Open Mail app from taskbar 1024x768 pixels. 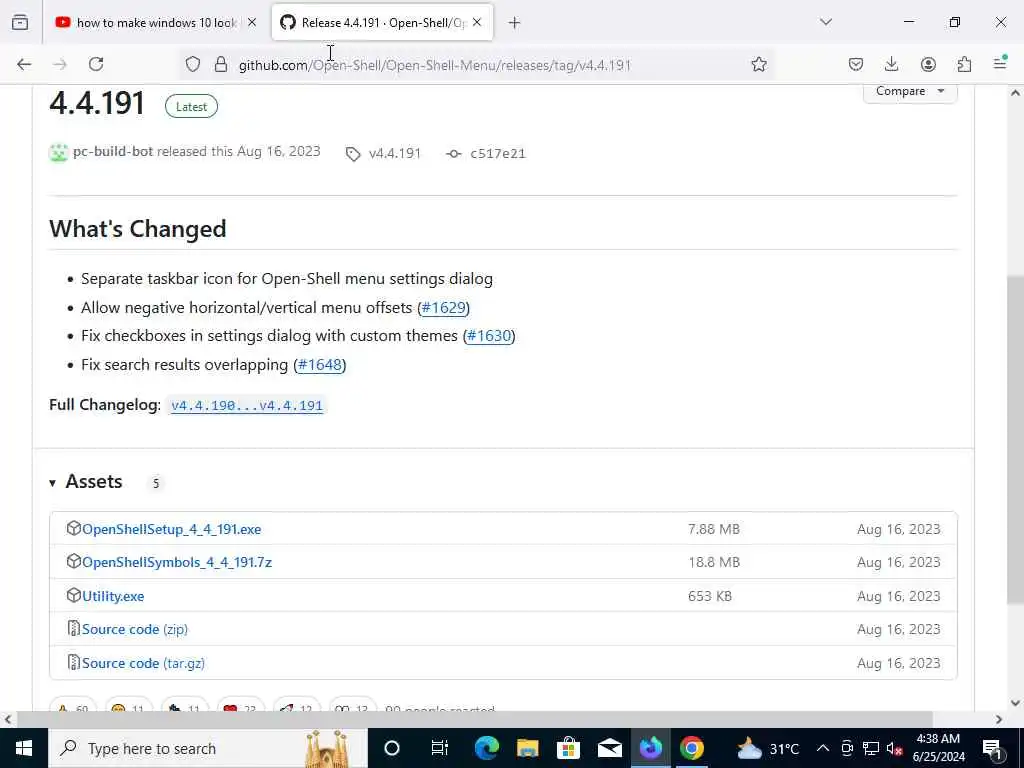pos(610,748)
